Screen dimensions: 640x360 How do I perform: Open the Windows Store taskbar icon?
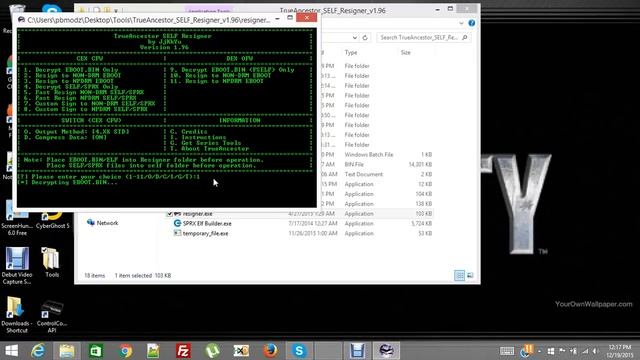click(96, 351)
